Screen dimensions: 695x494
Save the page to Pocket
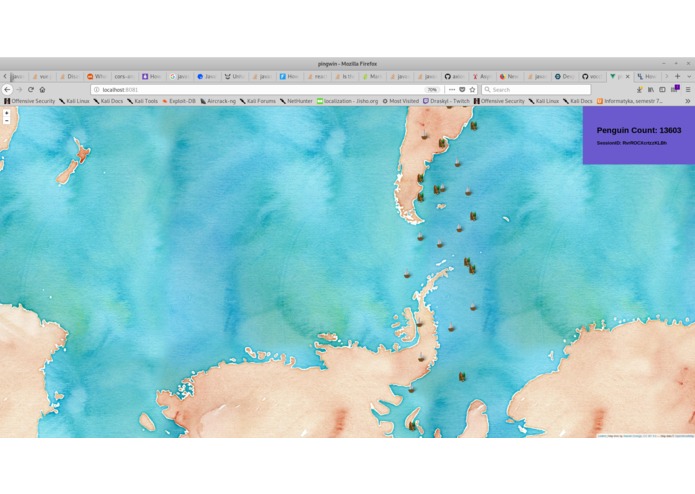[462, 89]
